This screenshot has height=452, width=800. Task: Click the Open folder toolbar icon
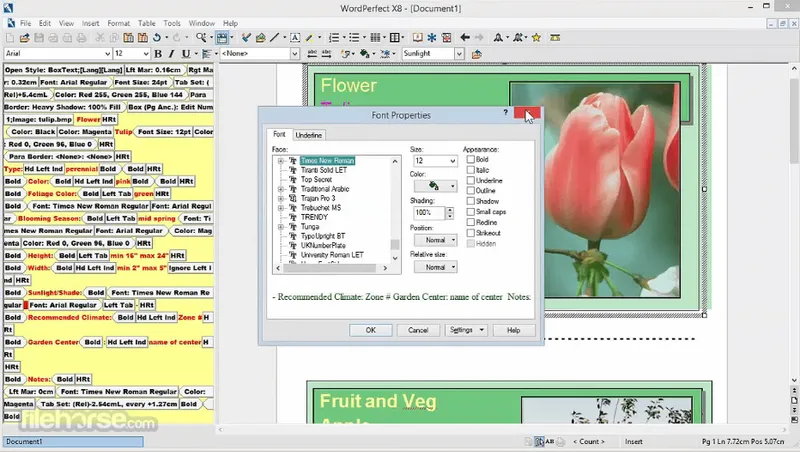[x=24, y=38]
